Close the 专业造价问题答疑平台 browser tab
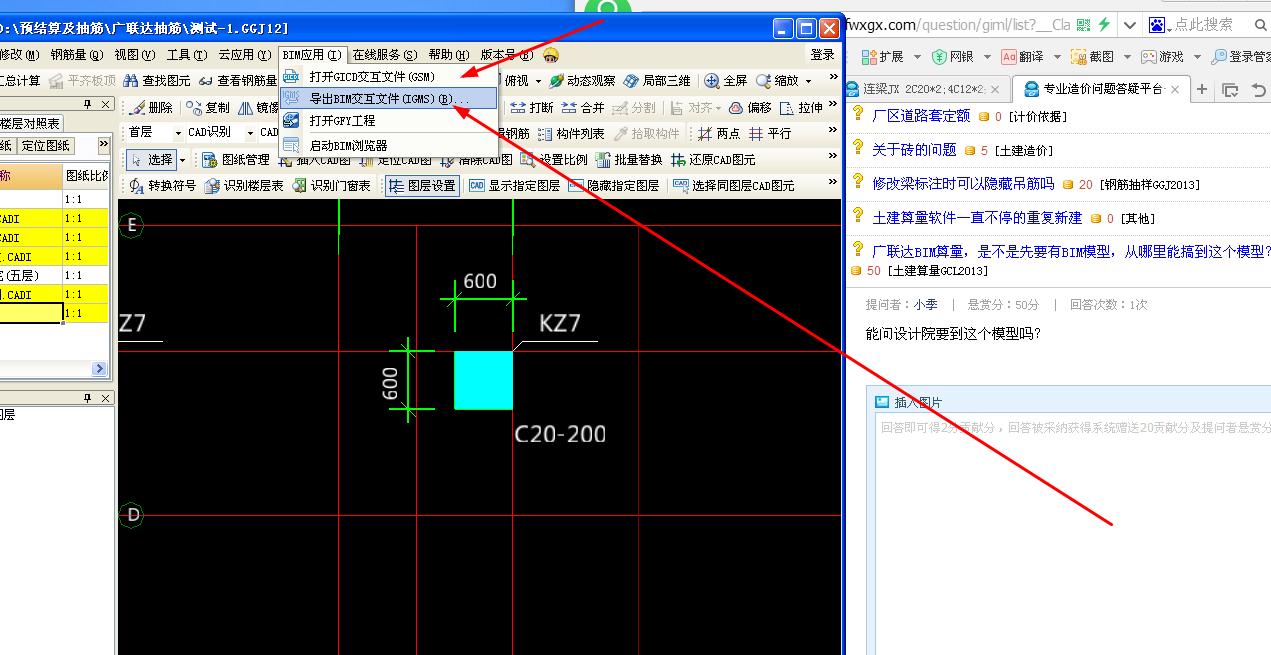This screenshot has height=655, width=1271. [1174, 89]
